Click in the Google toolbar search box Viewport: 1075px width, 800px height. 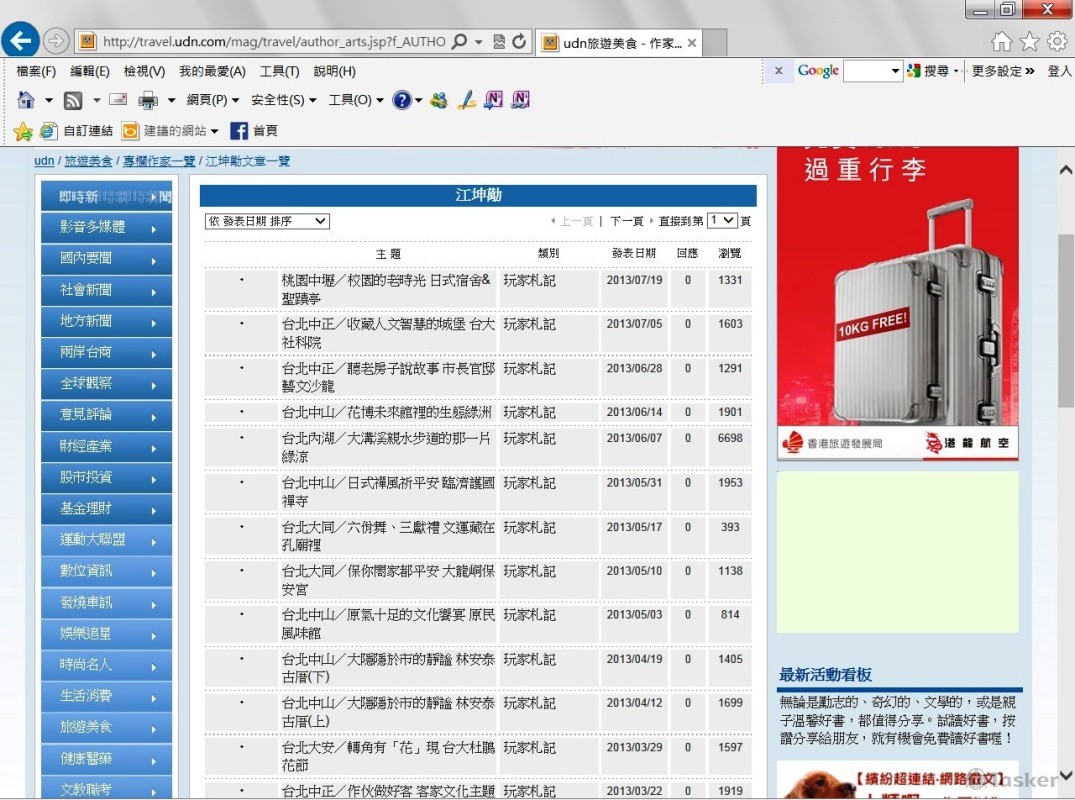coord(865,71)
